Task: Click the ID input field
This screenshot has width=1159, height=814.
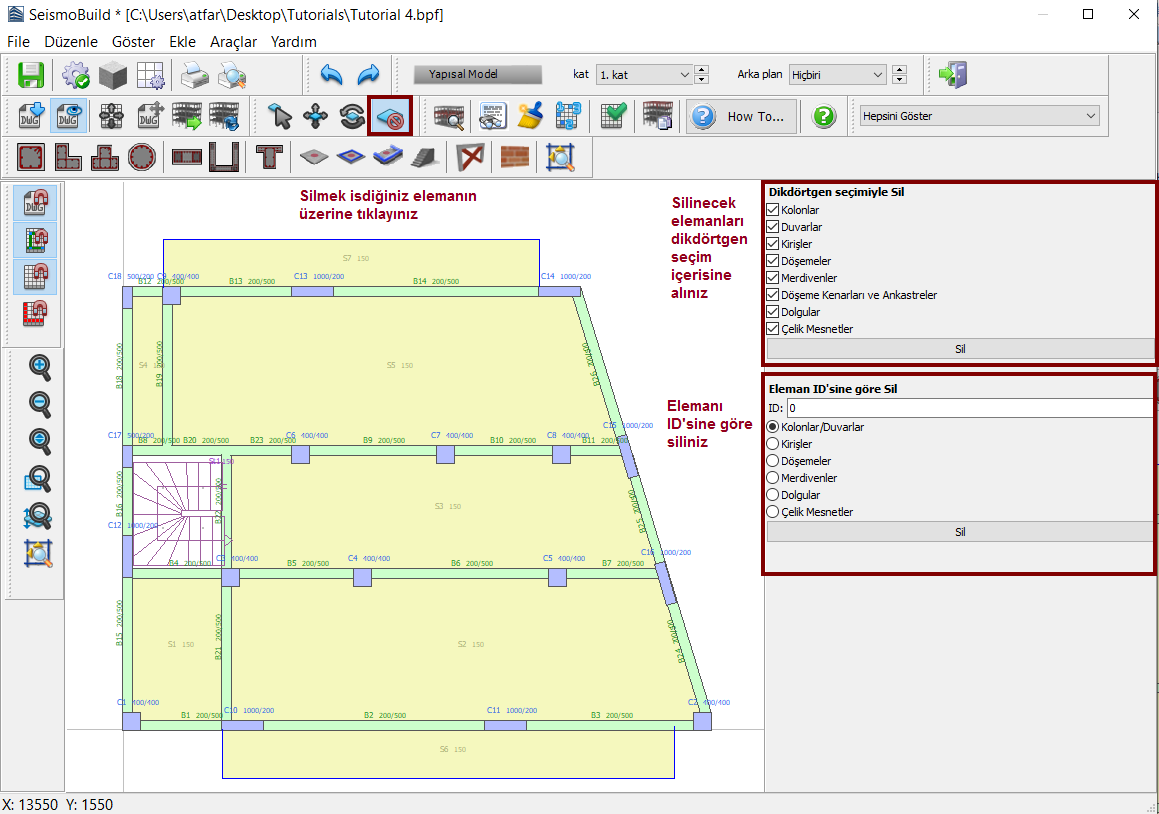Action: (x=968, y=408)
